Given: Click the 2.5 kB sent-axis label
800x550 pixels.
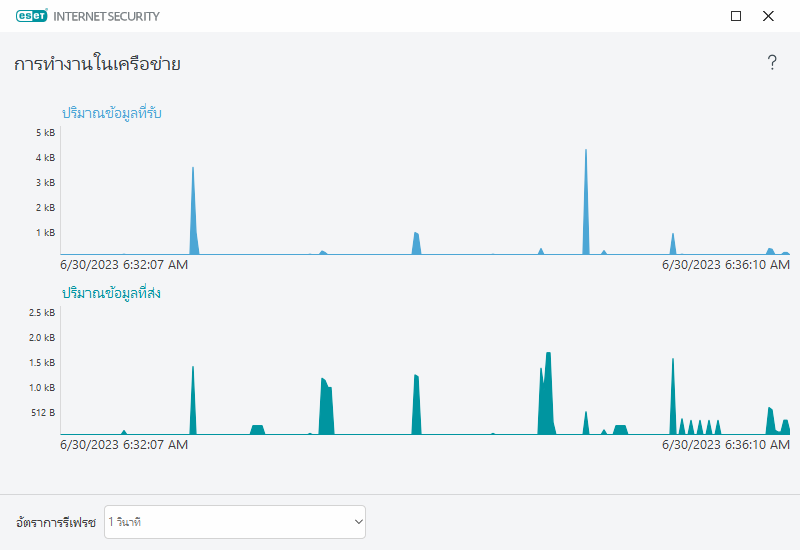Looking at the screenshot, I should click(42, 313).
